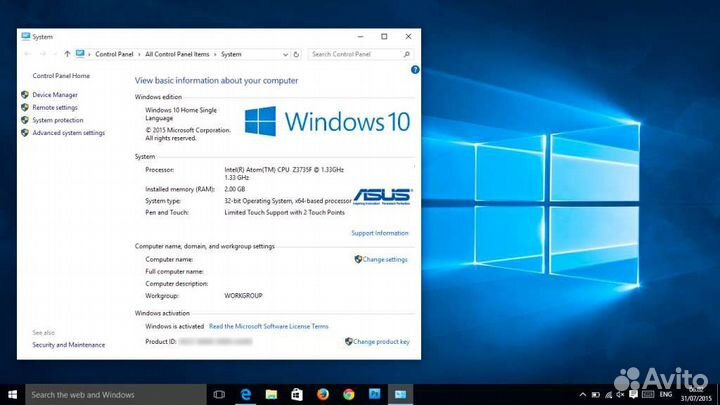Click the ENG language indicator
Image resolution: width=720 pixels, height=405 pixels.
pyautogui.click(x=666, y=394)
